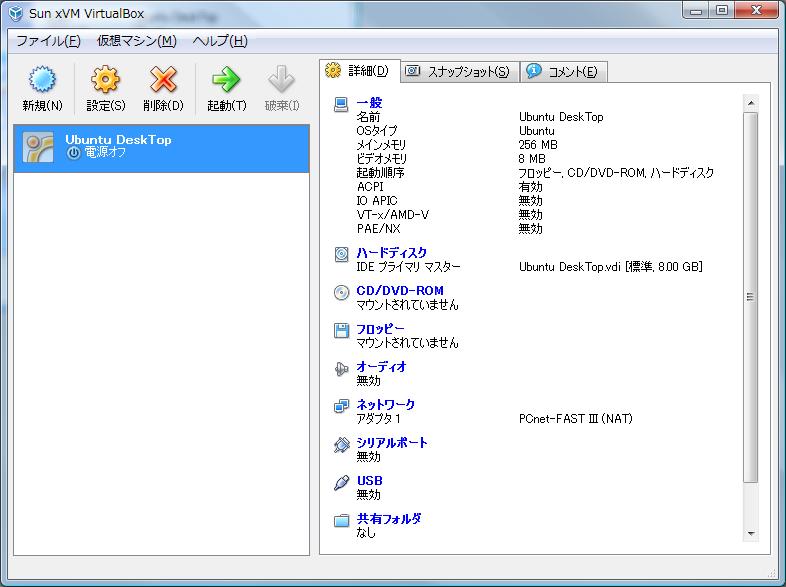
Task: Click the CD/DVD-ROM section disc icon
Action: pos(341,292)
